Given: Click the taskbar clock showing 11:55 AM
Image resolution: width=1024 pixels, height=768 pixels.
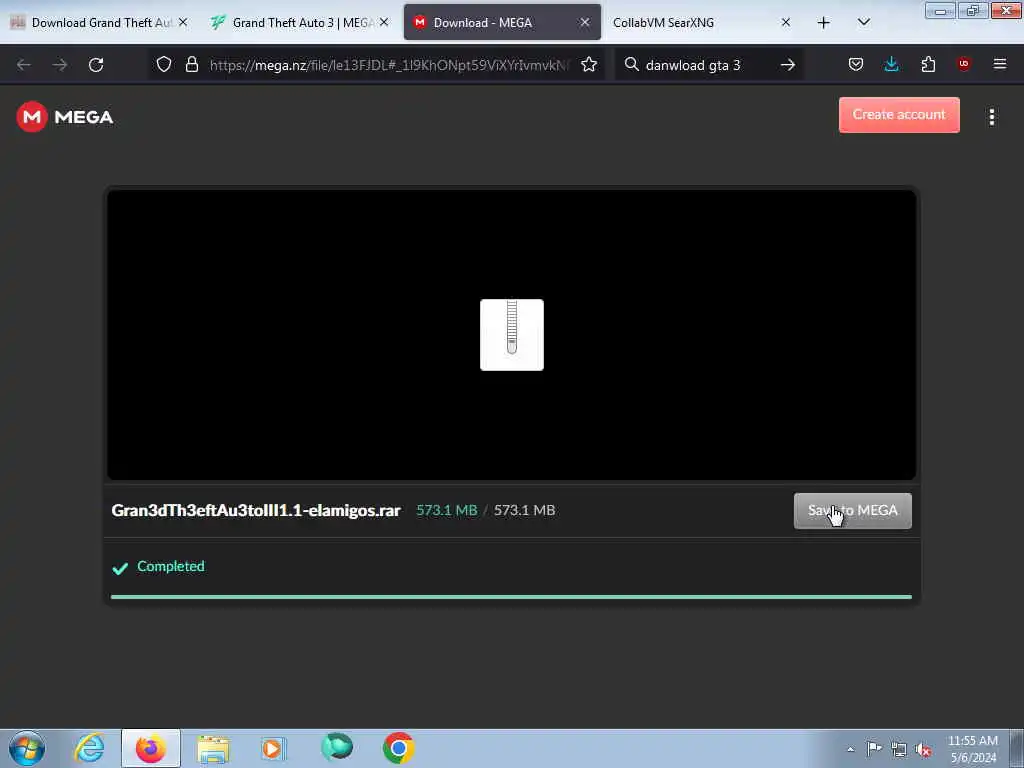Looking at the screenshot, I should (972, 749).
